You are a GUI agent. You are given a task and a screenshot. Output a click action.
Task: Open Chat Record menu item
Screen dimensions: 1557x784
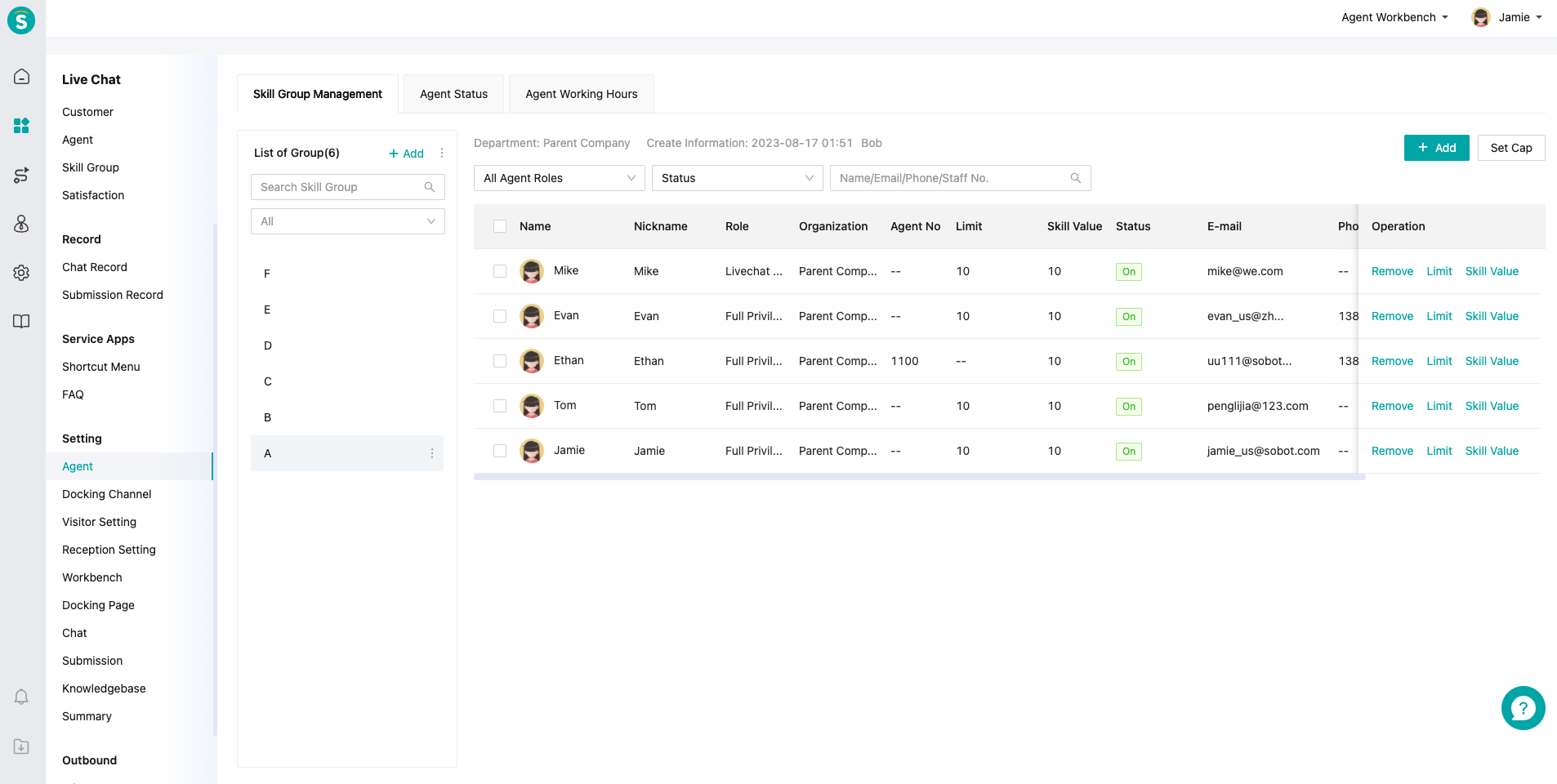[x=95, y=267]
